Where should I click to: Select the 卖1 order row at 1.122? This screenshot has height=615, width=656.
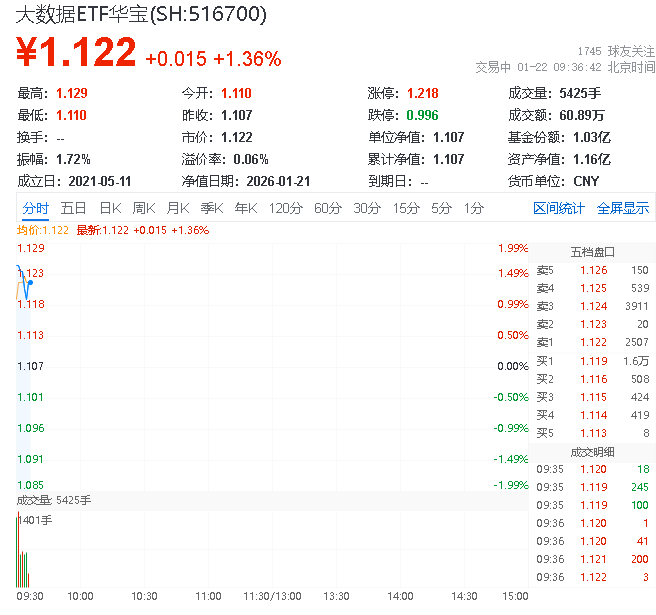point(592,342)
